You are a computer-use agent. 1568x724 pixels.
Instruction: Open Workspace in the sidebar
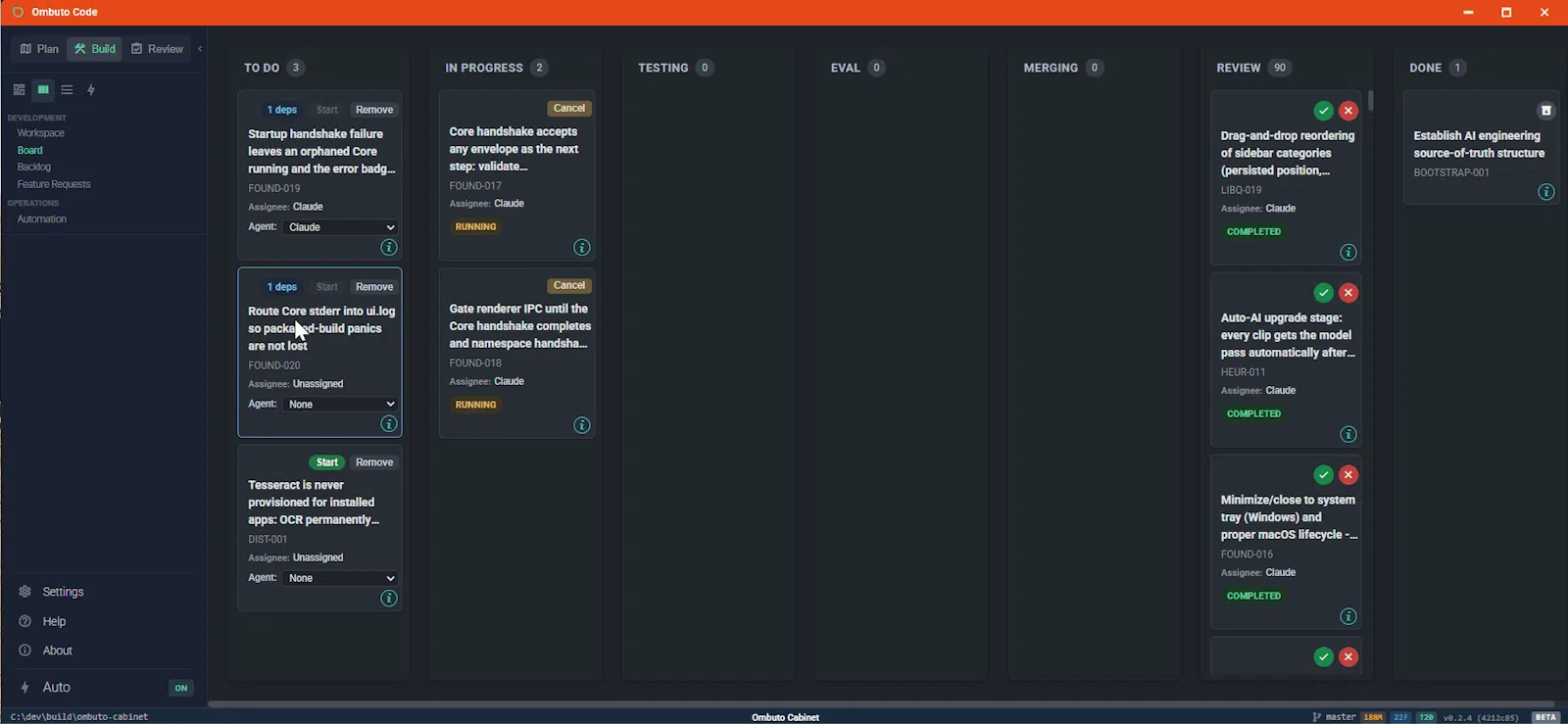tap(41, 133)
